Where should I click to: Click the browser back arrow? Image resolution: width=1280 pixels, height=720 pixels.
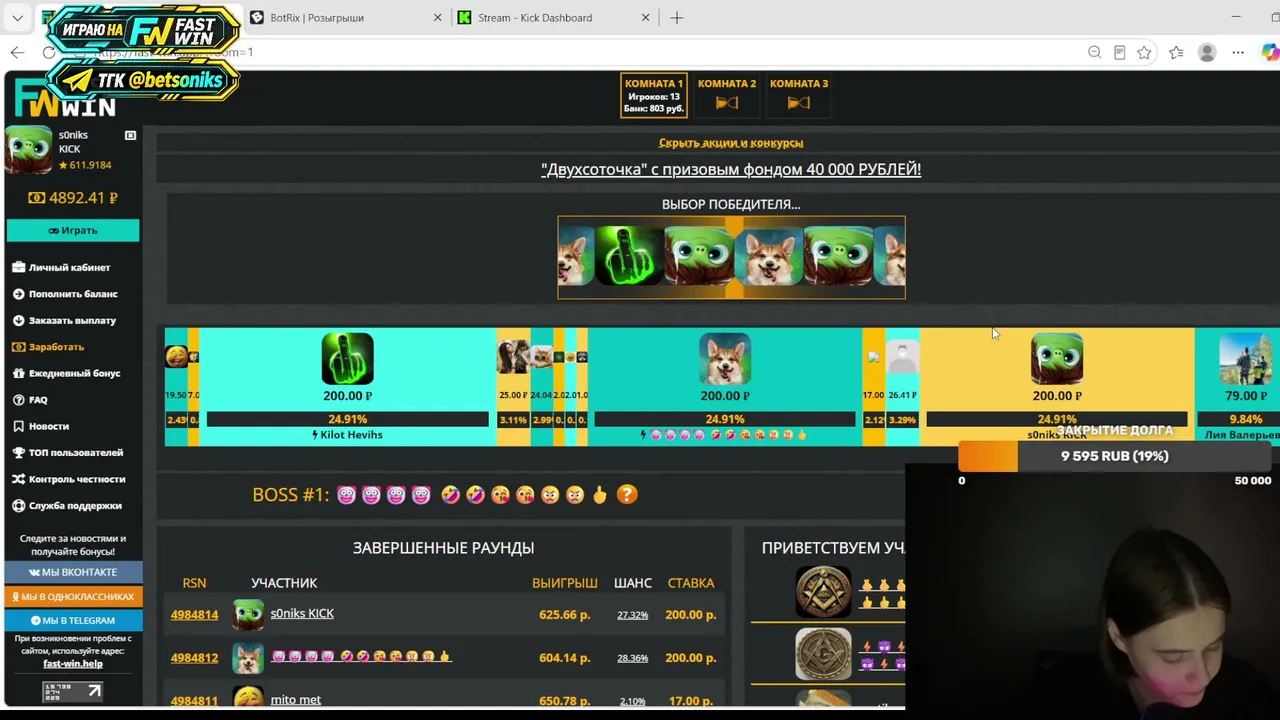coord(18,52)
